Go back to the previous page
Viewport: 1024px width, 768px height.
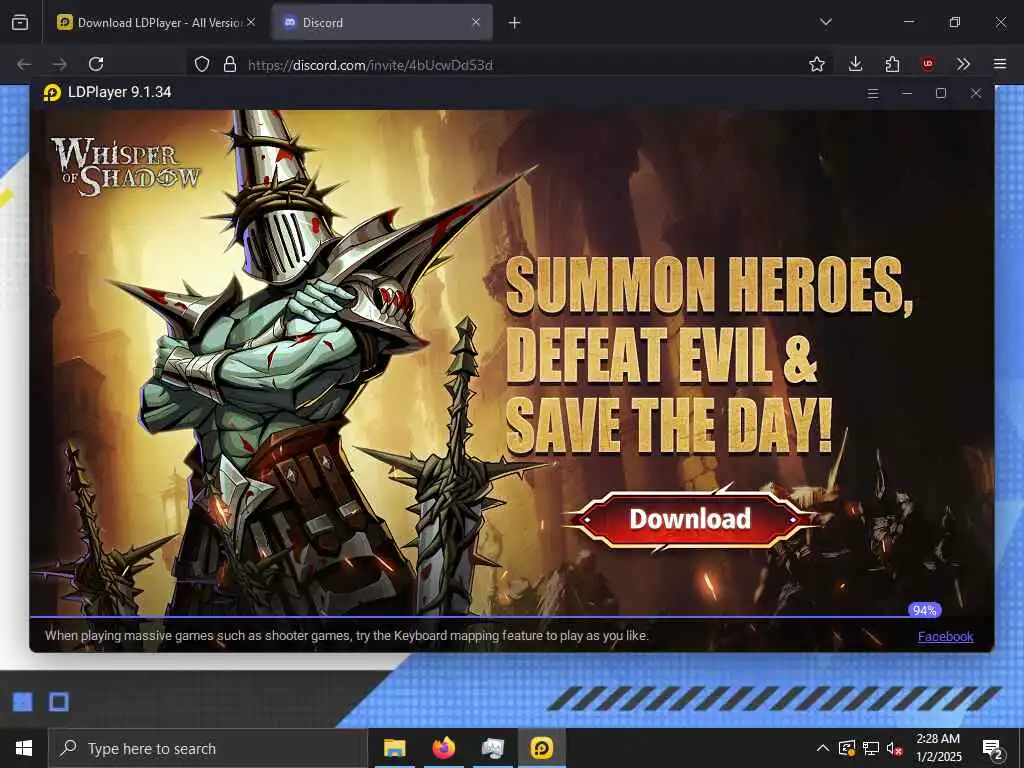pos(24,64)
